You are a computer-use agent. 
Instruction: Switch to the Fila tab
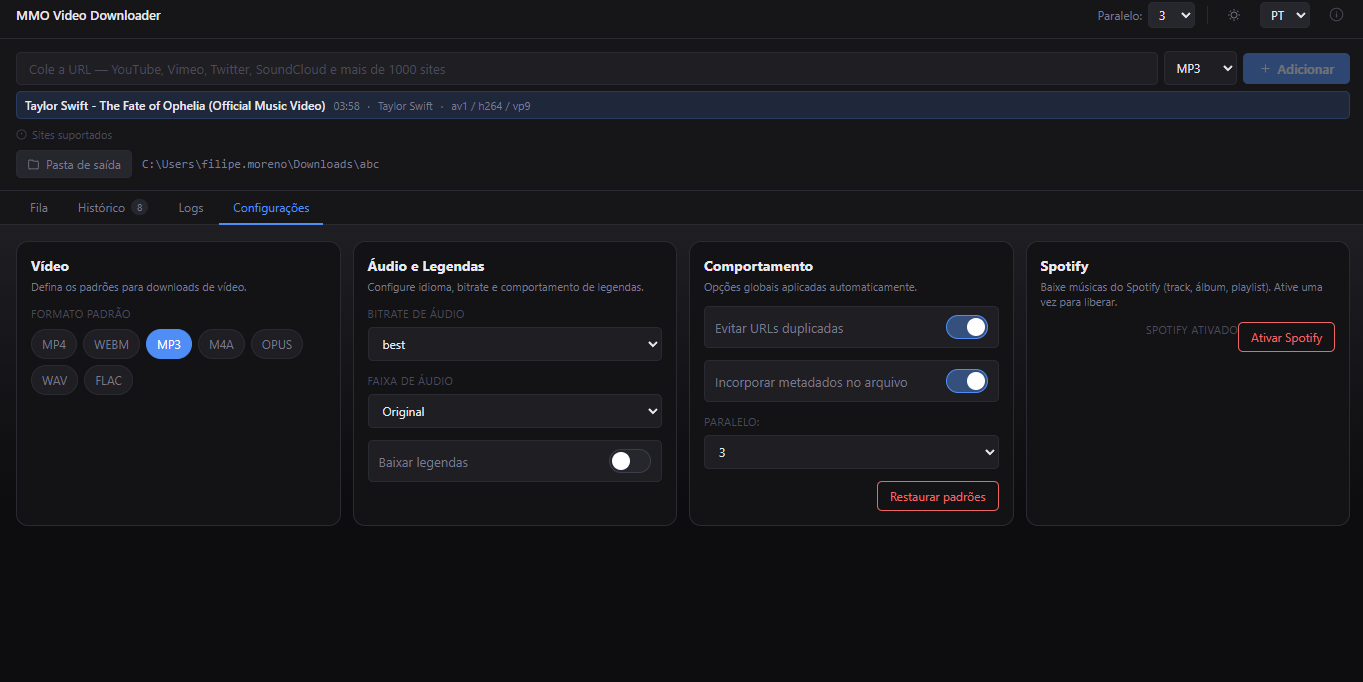point(39,208)
